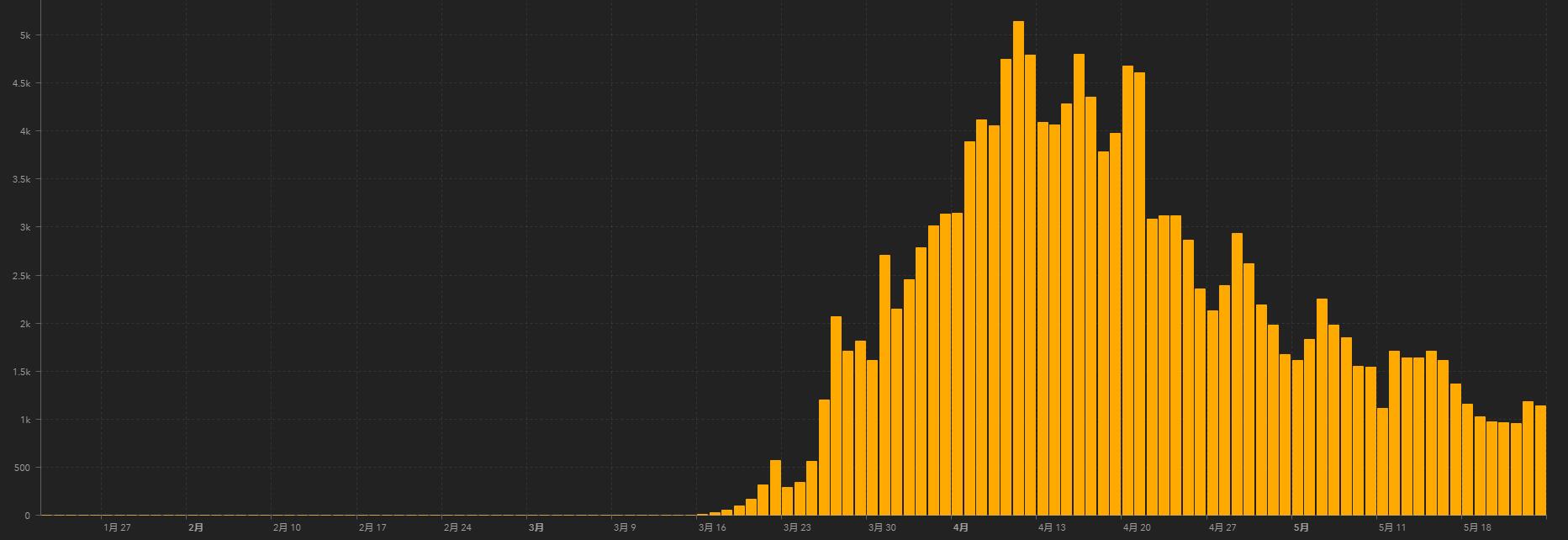Click the '2.5k' y-axis label
This screenshot has width=1568, height=540.
point(21,276)
